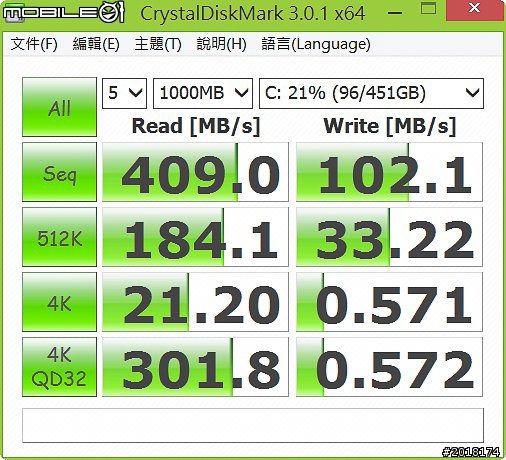This screenshot has width=506, height=460.
Task: Click the Read [MB/s] column header
Action: (196, 127)
